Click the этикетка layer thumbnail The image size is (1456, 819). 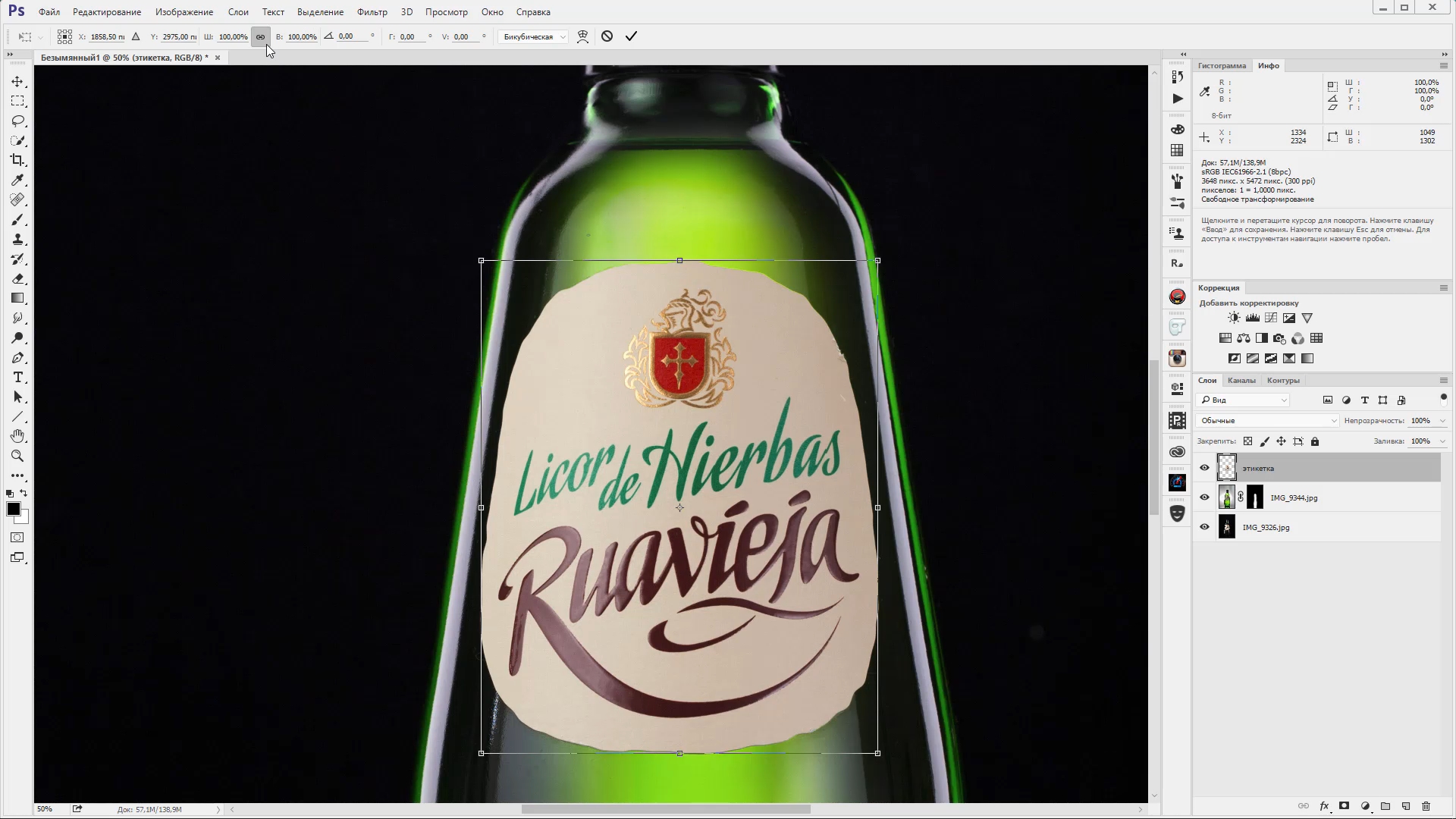point(1226,468)
